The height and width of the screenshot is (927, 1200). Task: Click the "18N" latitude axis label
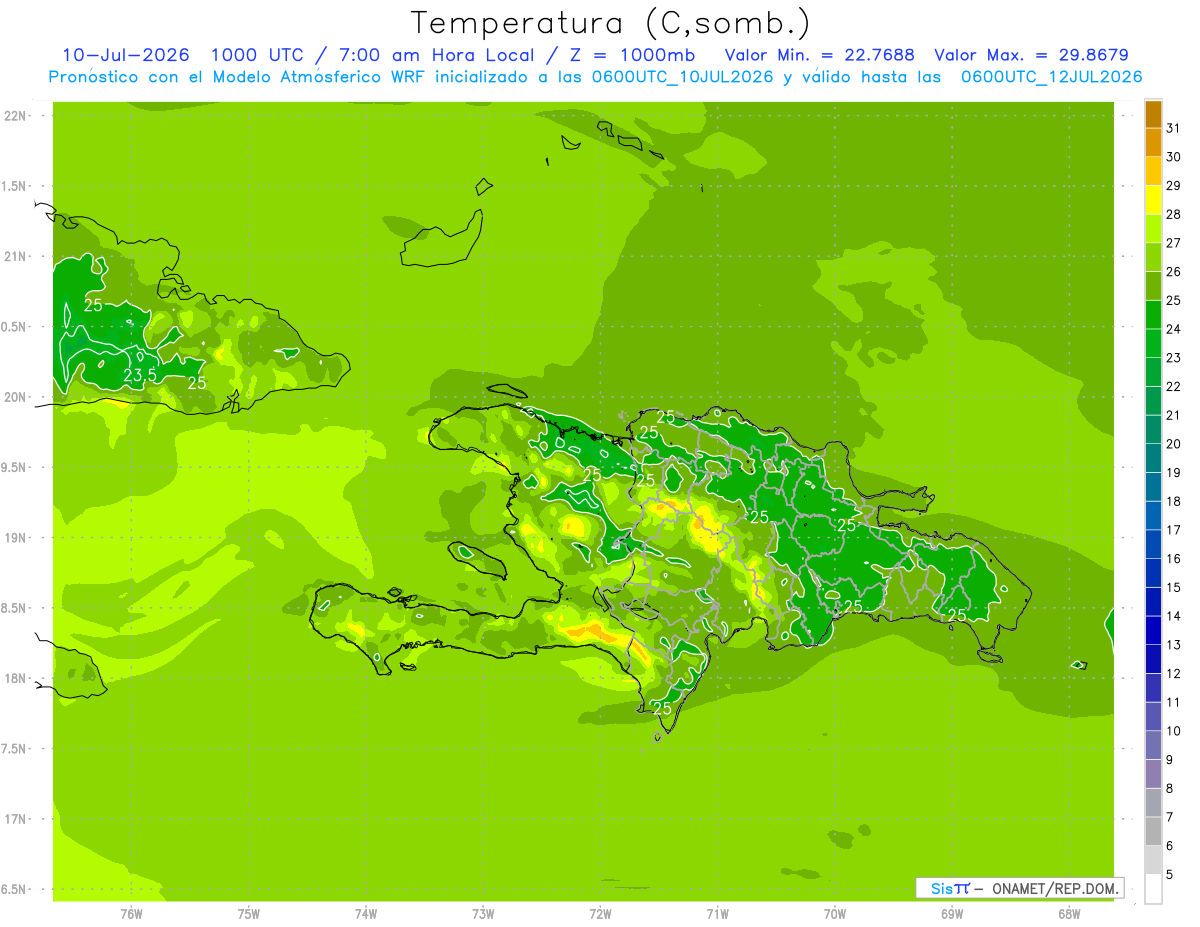pos(15,678)
